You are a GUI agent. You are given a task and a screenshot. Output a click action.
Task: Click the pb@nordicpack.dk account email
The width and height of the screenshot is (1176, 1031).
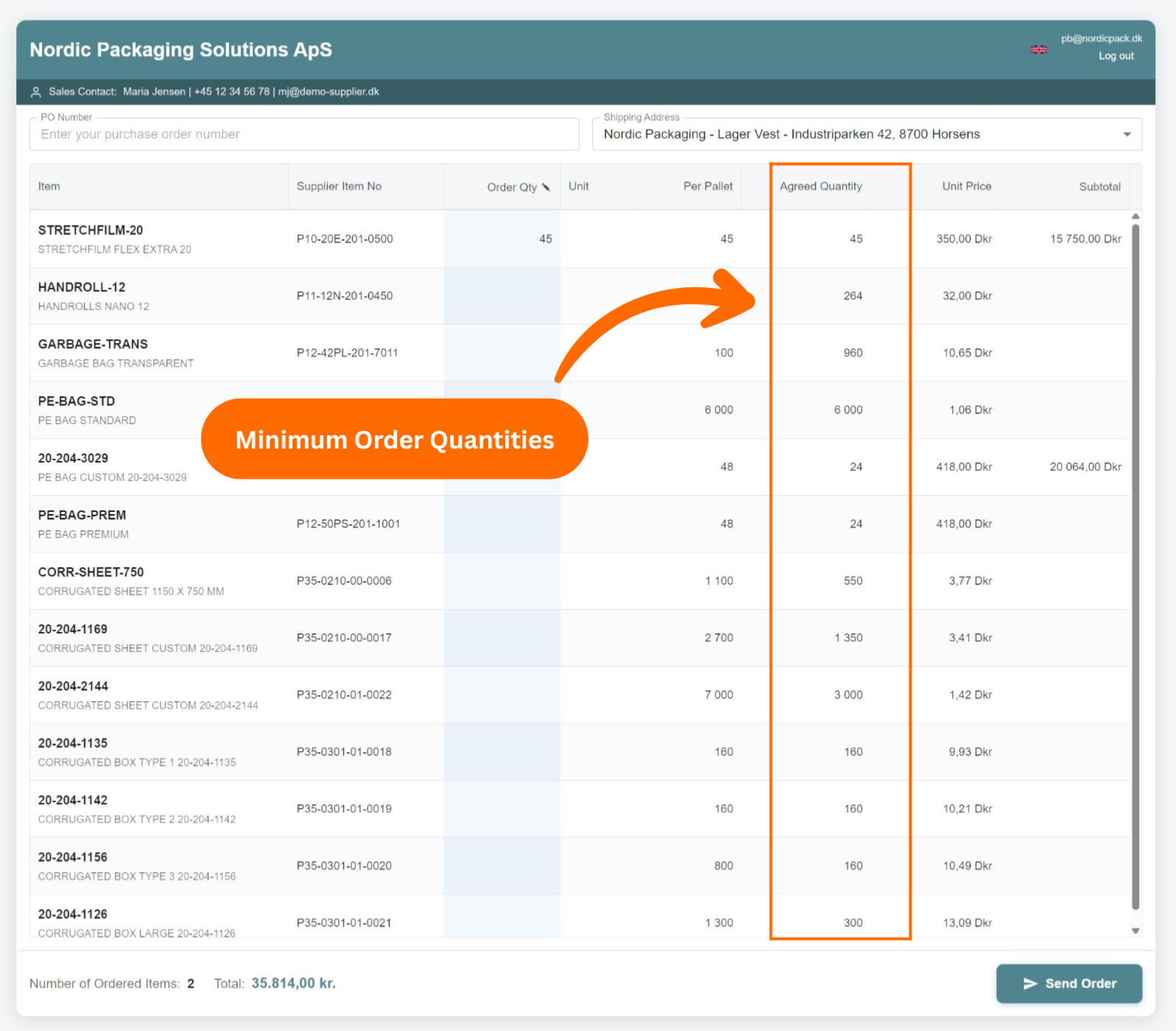click(x=1101, y=38)
